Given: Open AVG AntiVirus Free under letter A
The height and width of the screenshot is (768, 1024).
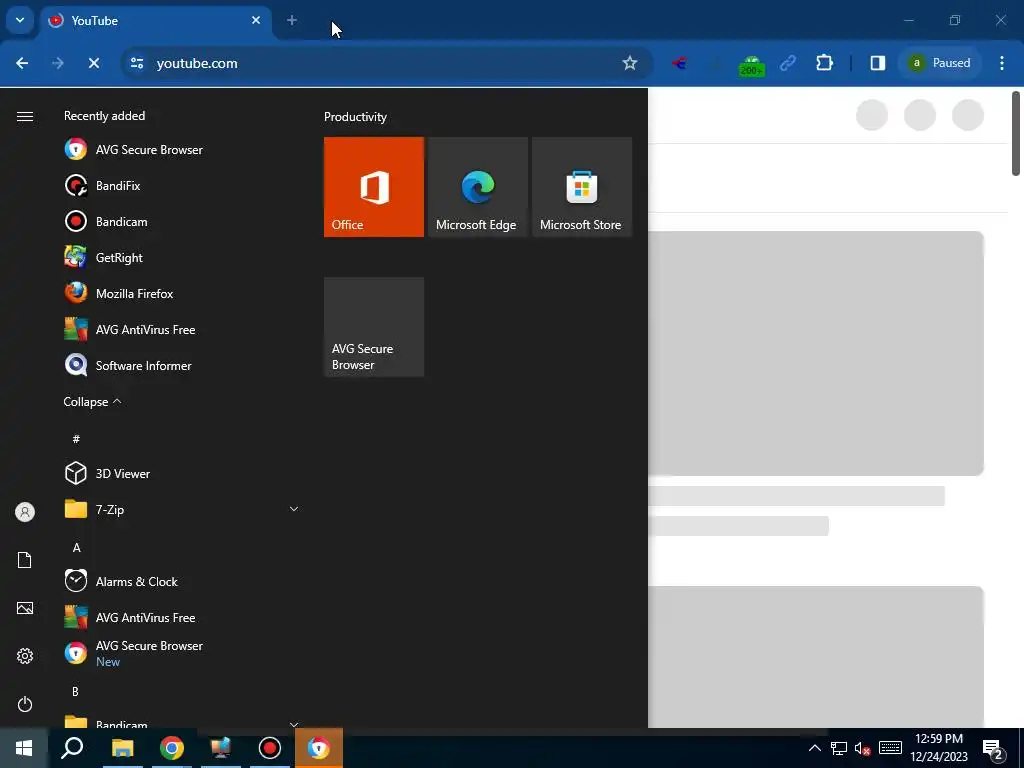Looking at the screenshot, I should pyautogui.click(x=182, y=617).
